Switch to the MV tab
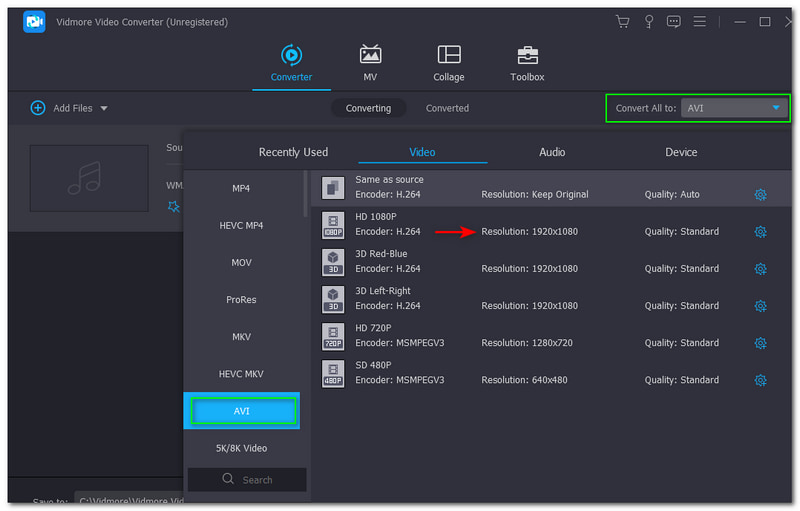800x511 pixels. [x=370, y=63]
